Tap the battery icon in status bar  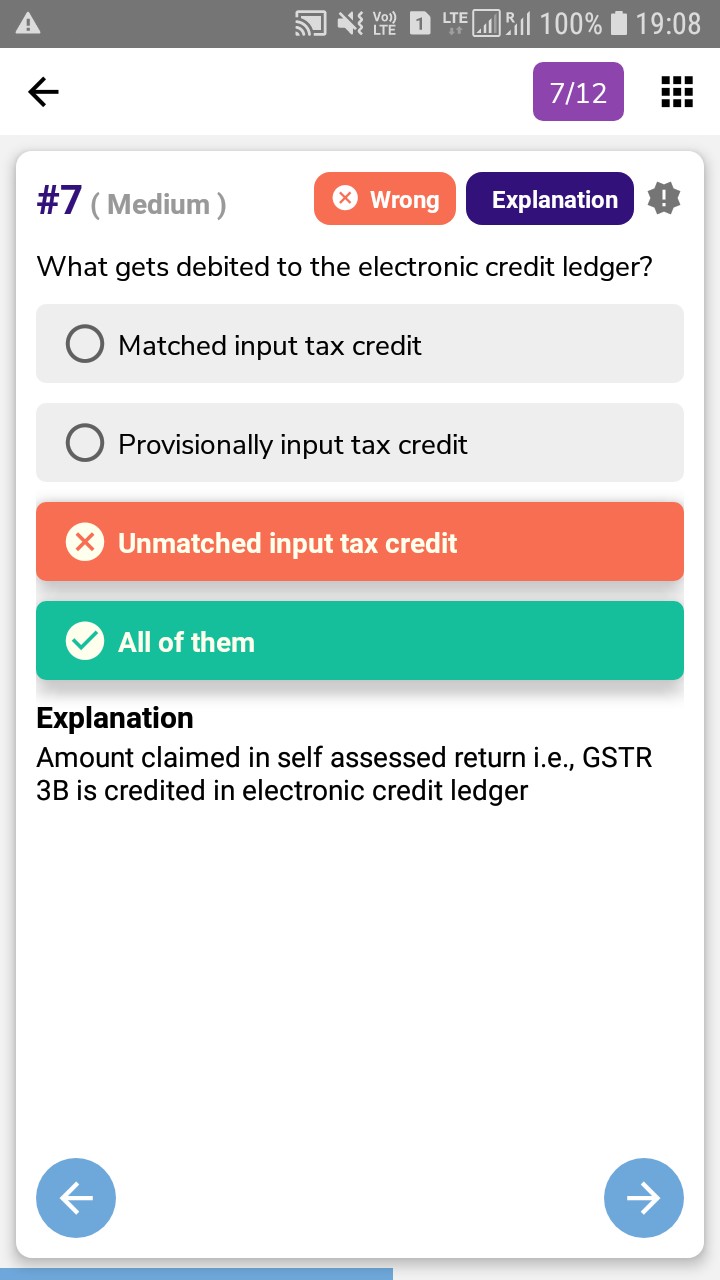click(x=619, y=24)
